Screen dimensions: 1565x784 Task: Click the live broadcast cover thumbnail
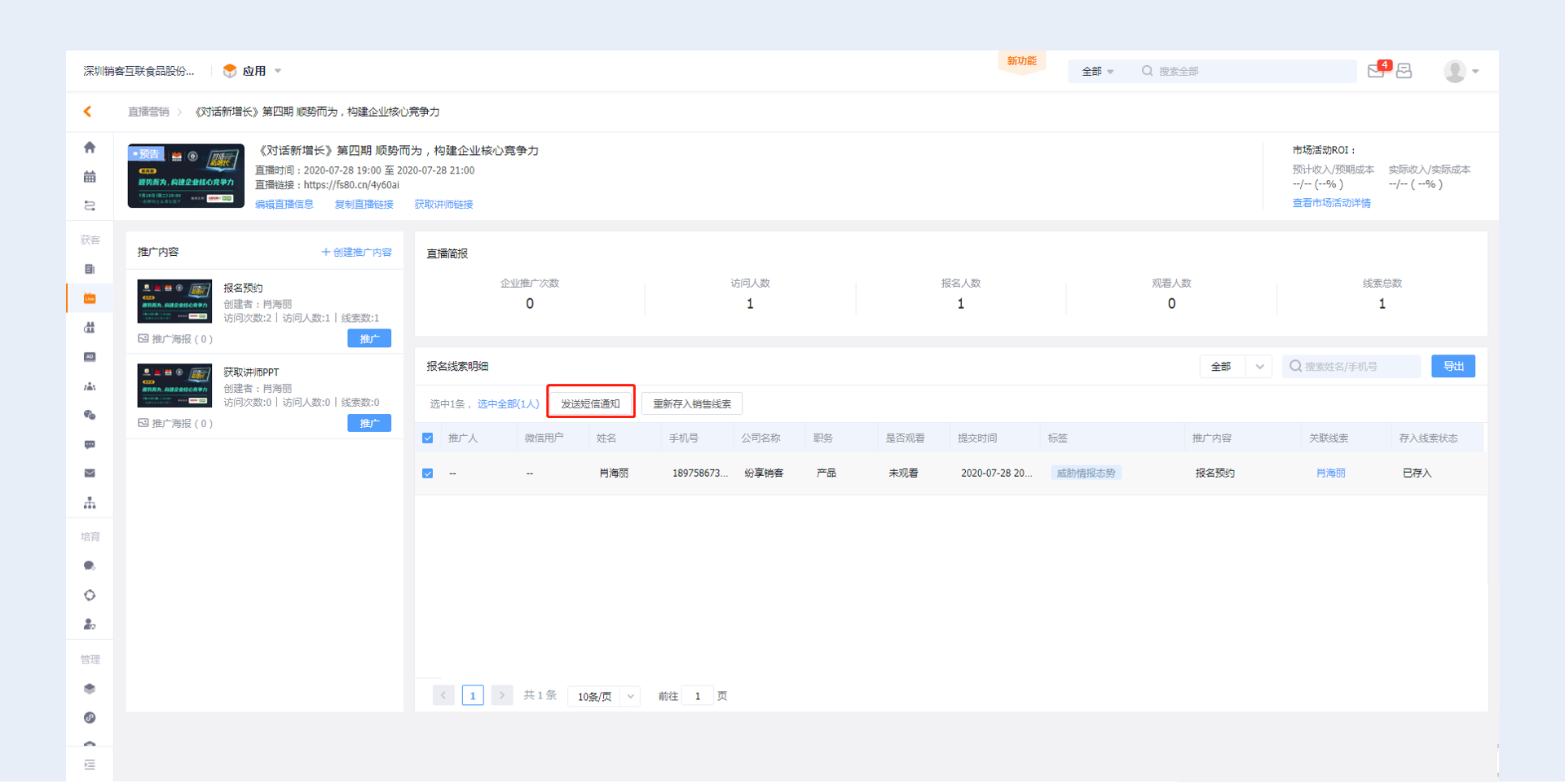point(186,176)
